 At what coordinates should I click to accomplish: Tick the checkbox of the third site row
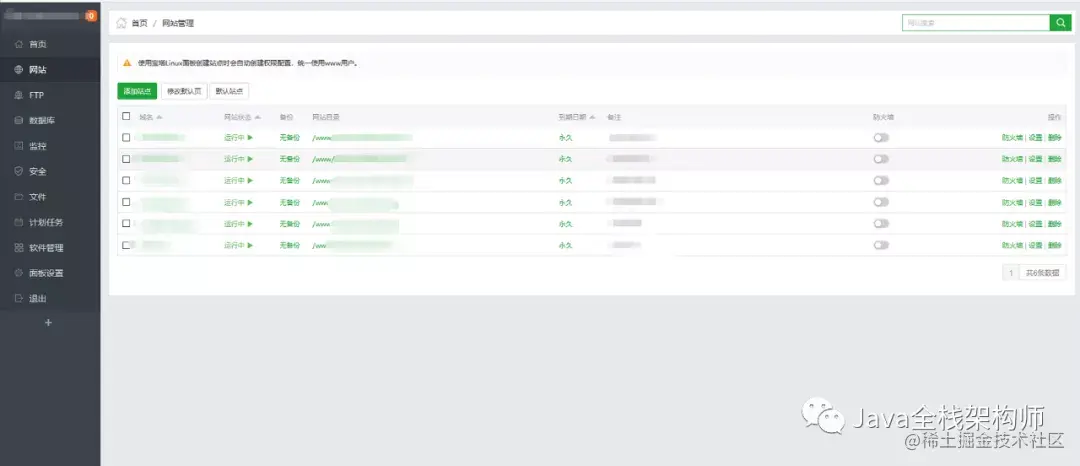pyautogui.click(x=126, y=180)
